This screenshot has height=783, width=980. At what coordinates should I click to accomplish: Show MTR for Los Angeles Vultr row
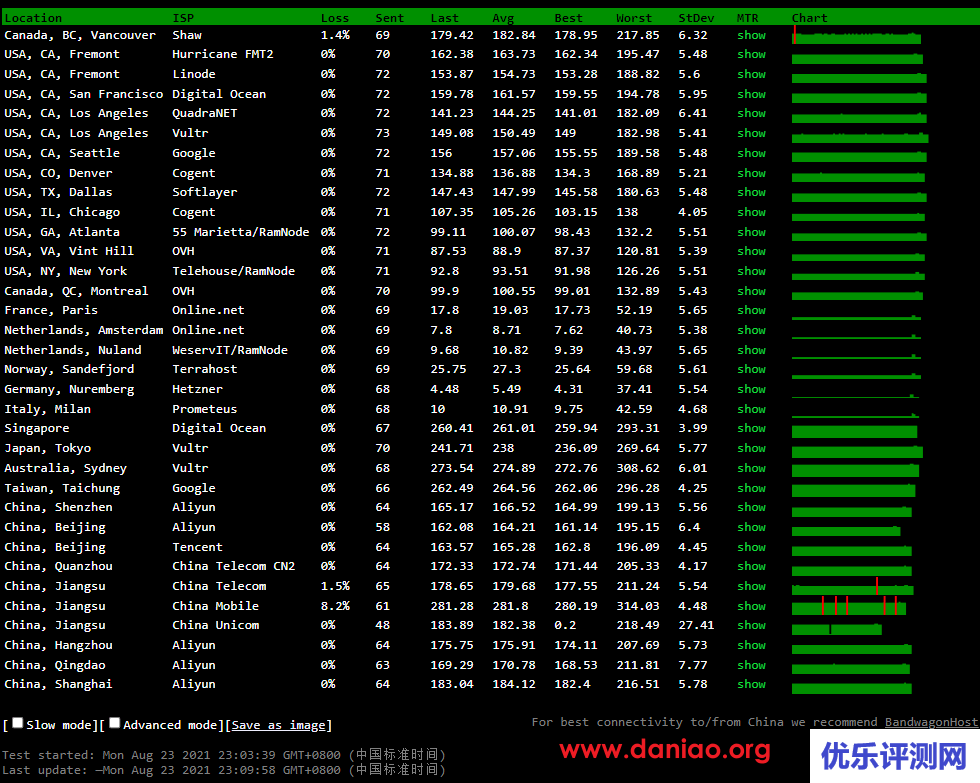tap(751, 133)
